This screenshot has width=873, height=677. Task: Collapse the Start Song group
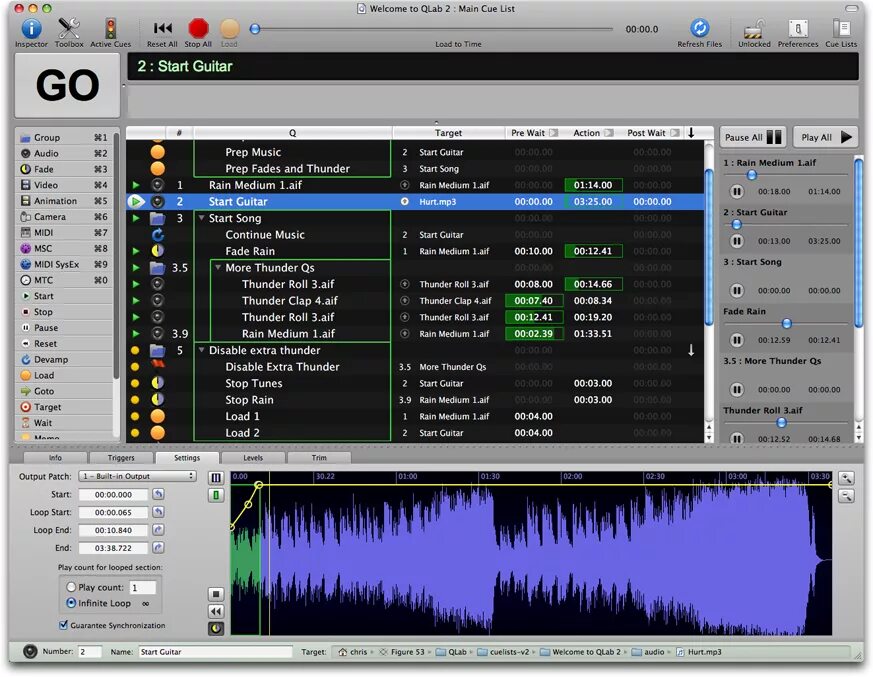click(x=202, y=218)
